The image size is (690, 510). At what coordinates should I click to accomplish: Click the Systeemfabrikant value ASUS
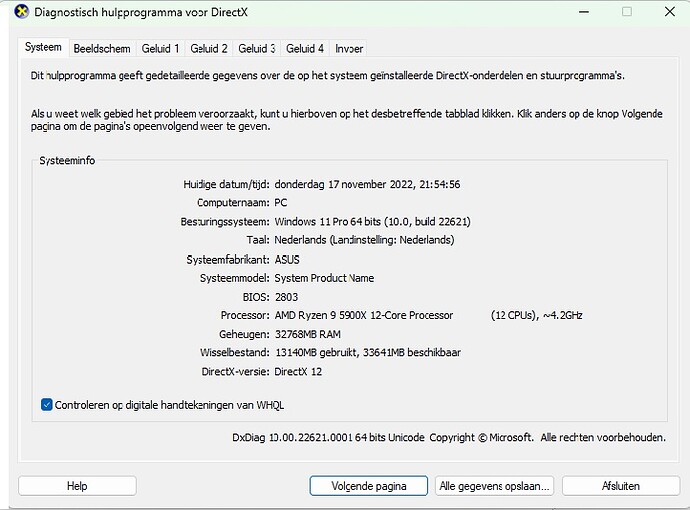(287, 260)
